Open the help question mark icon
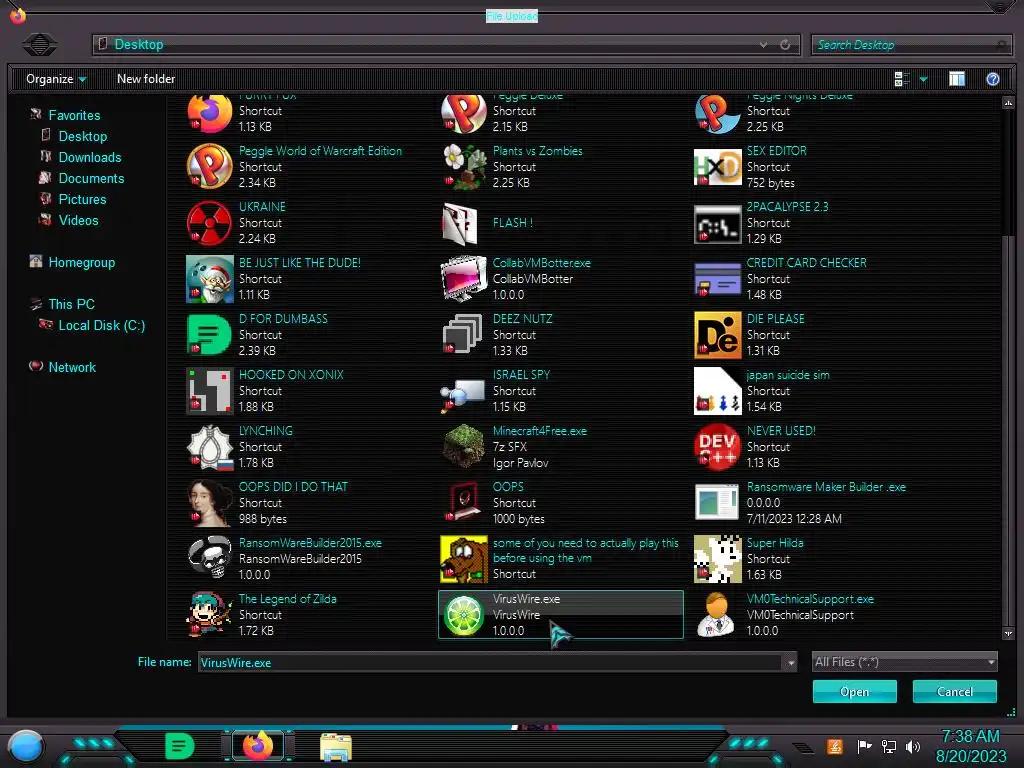The width and height of the screenshot is (1024, 768). click(993, 79)
